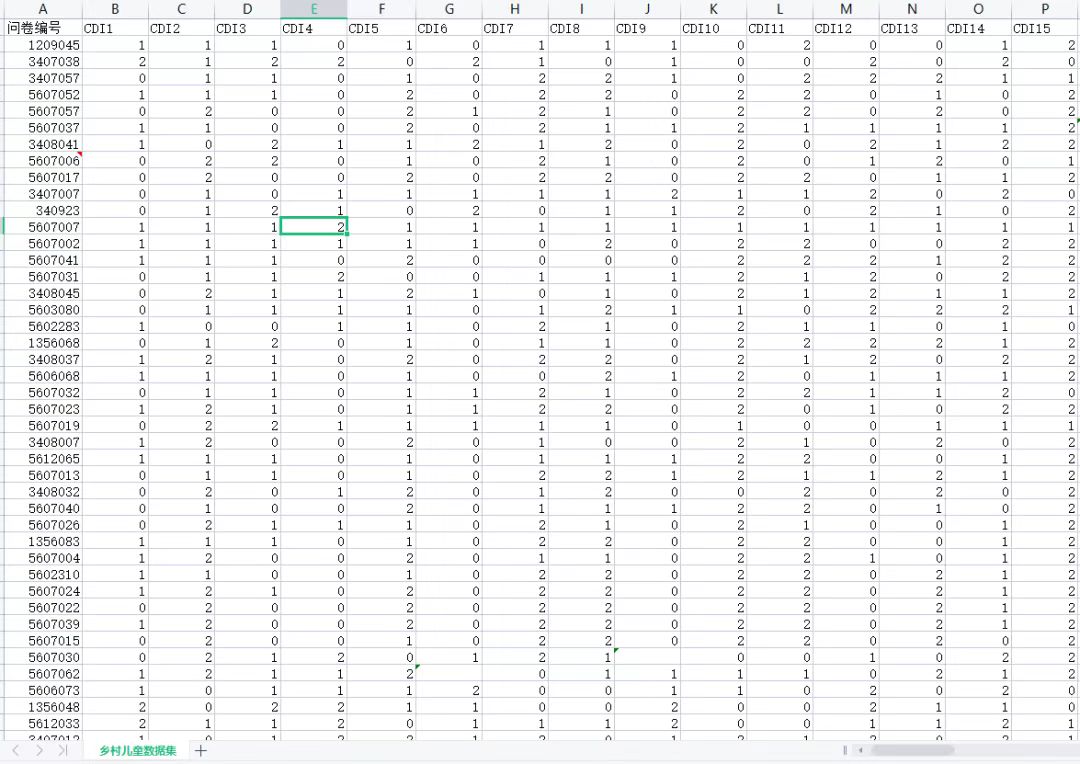Screen dimensions: 1080x764
Task: Click the CDI6 header cell
Action: (448, 28)
